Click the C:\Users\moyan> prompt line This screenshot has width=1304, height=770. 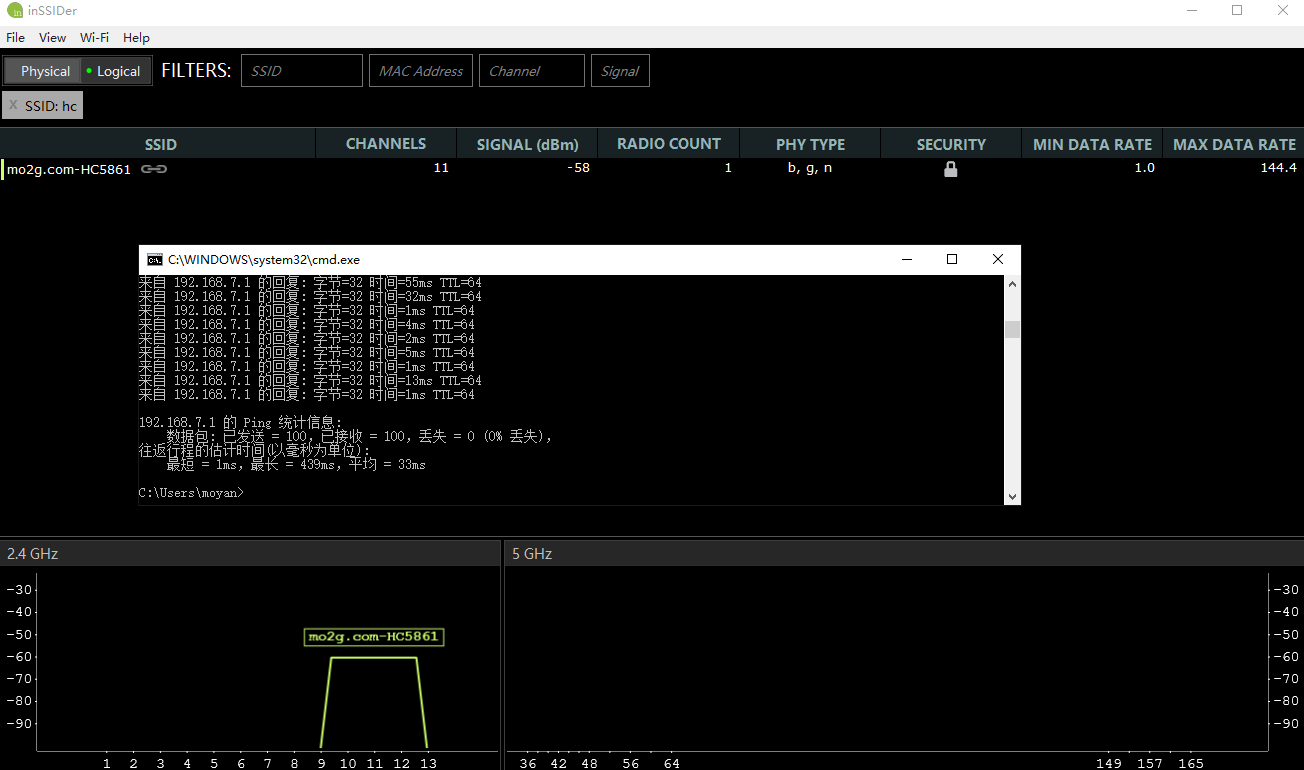click(191, 493)
